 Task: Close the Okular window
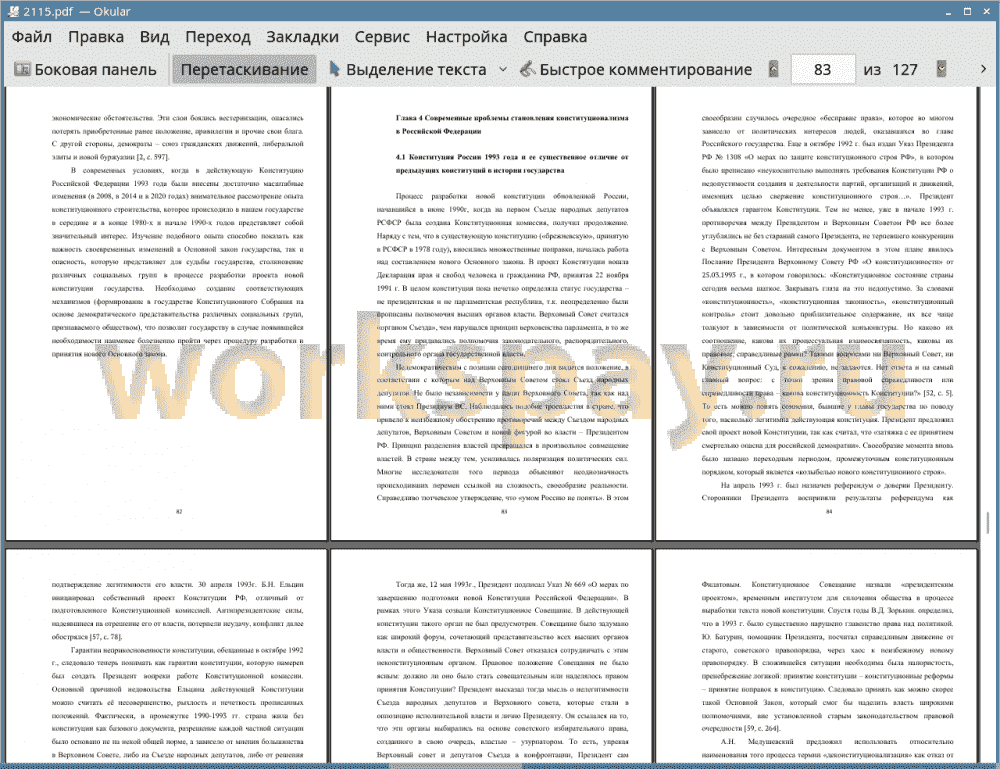pyautogui.click(x=986, y=11)
